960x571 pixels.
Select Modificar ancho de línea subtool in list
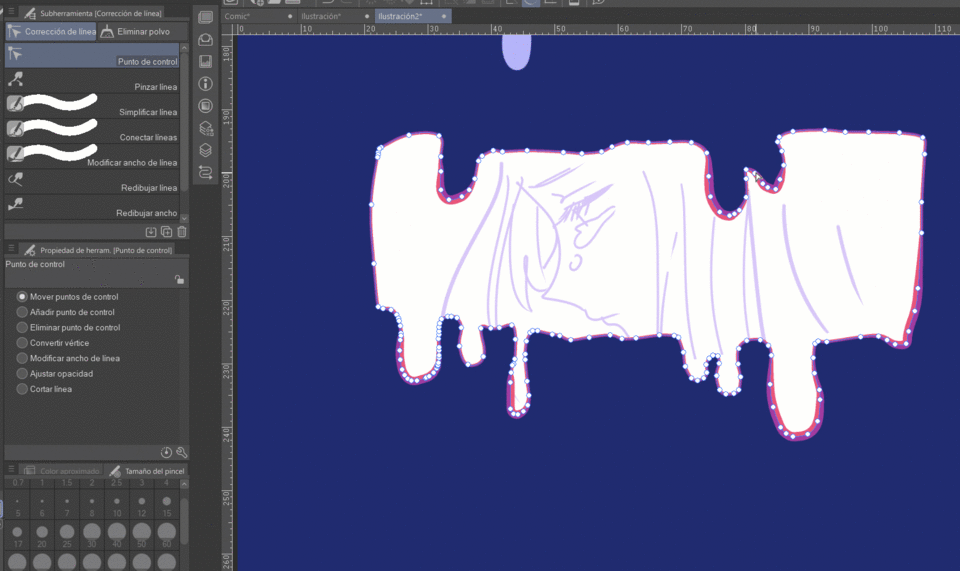[x=92, y=156]
